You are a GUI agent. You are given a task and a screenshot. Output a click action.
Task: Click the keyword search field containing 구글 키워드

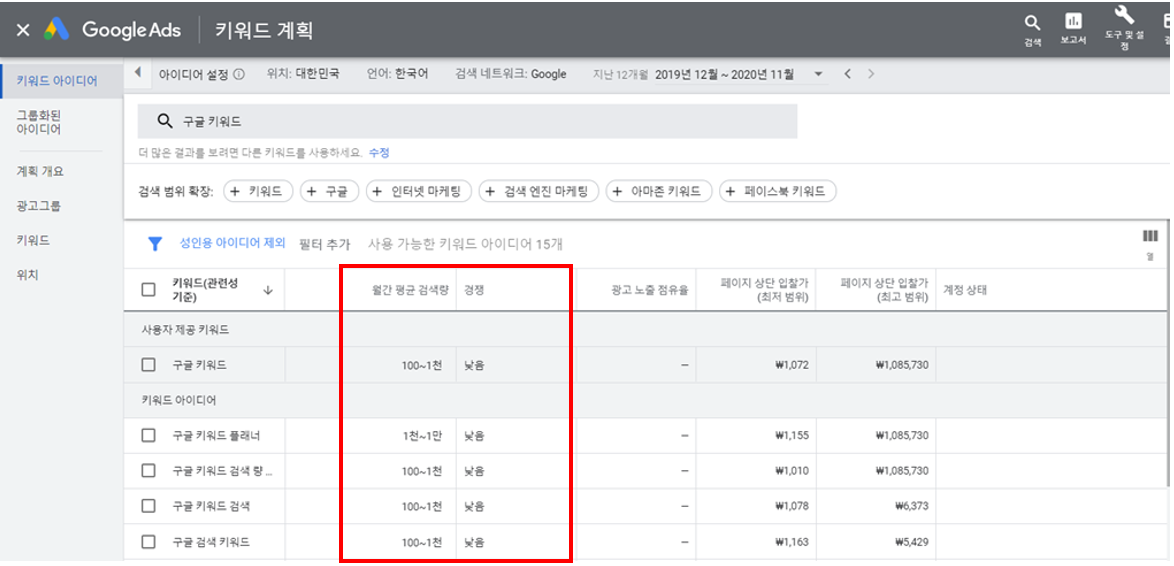[467, 121]
